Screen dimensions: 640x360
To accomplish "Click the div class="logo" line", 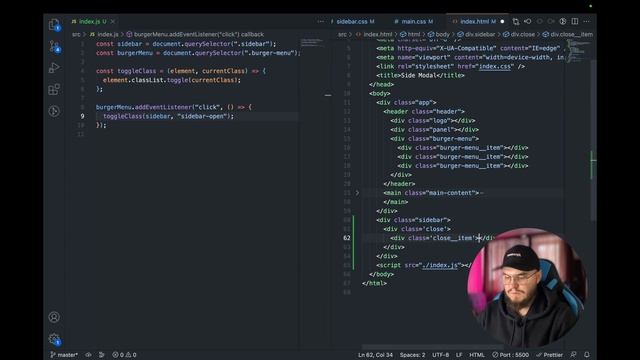I will [433, 120].
